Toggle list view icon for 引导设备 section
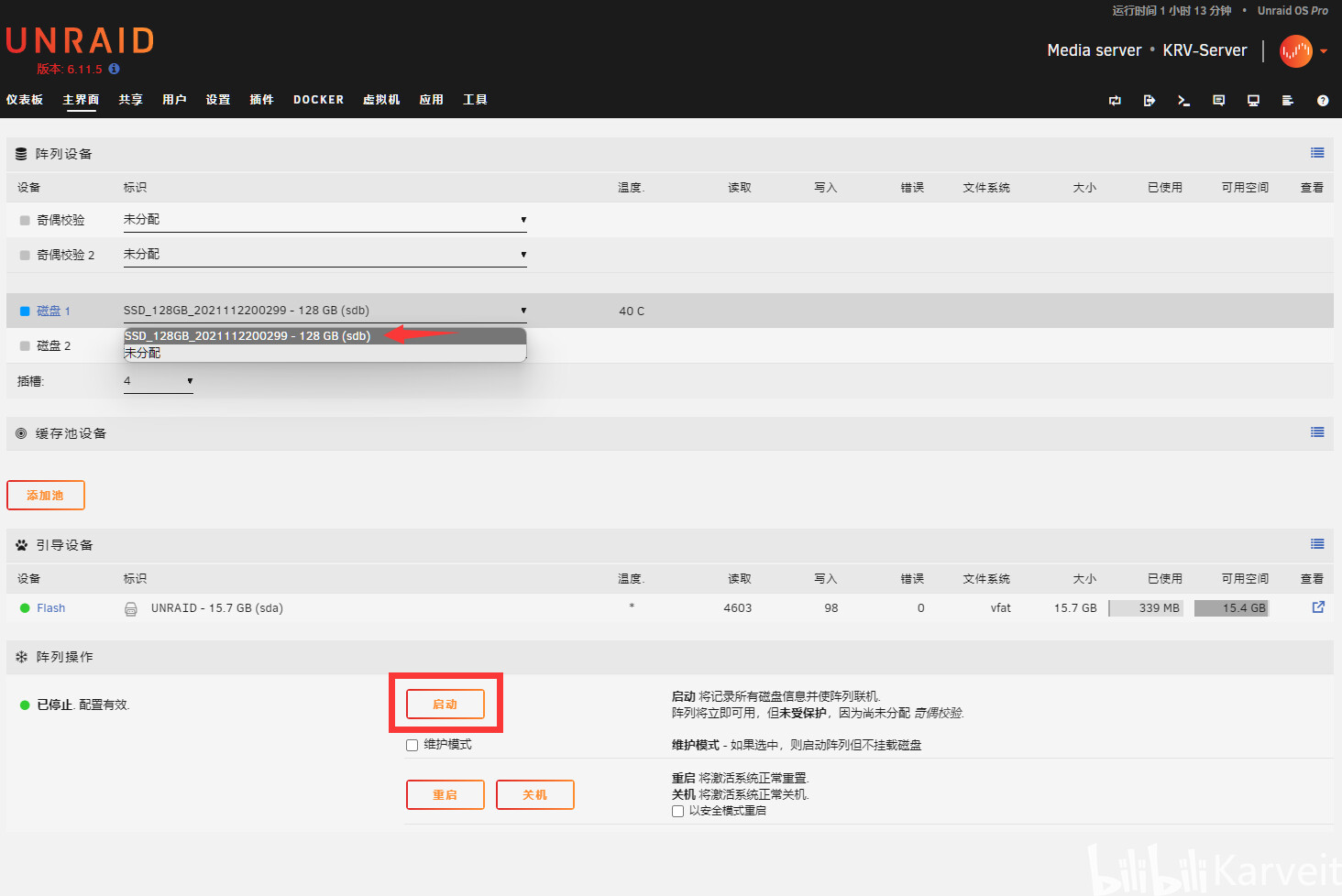This screenshot has height=896, width=1342. tap(1317, 544)
